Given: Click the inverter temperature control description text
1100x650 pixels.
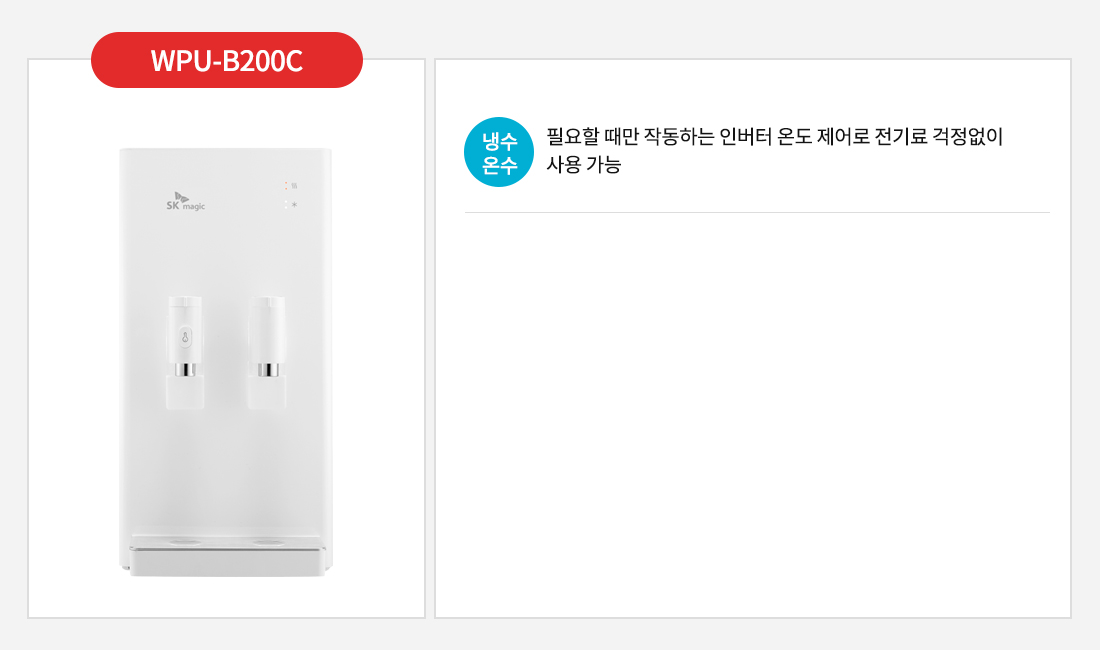Looking at the screenshot, I should (x=774, y=138).
